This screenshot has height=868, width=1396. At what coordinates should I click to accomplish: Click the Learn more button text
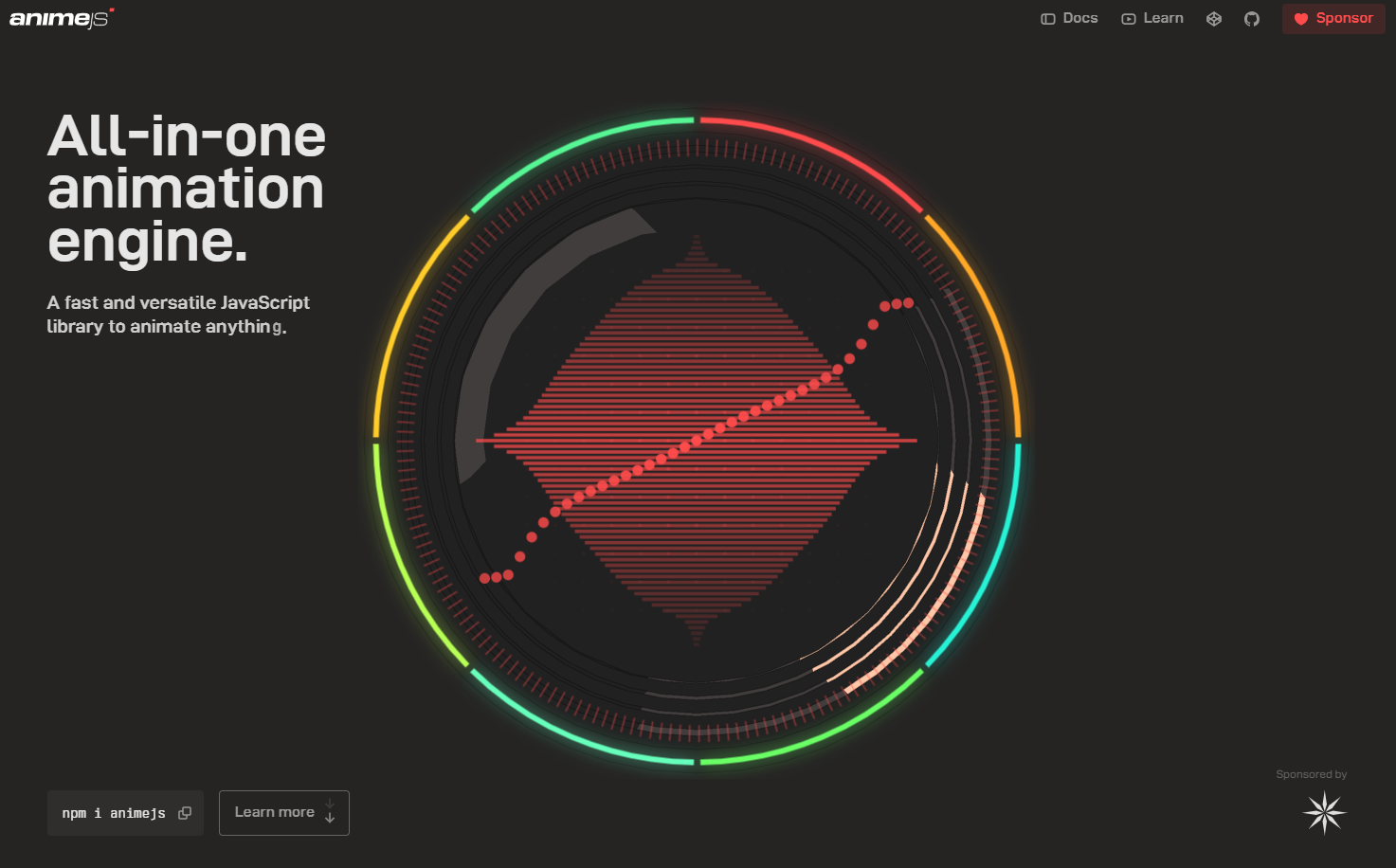point(274,812)
